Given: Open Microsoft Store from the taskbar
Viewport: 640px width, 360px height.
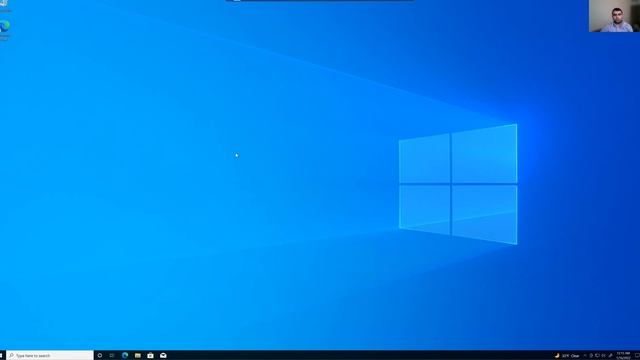Looking at the screenshot, I should [x=150, y=356].
